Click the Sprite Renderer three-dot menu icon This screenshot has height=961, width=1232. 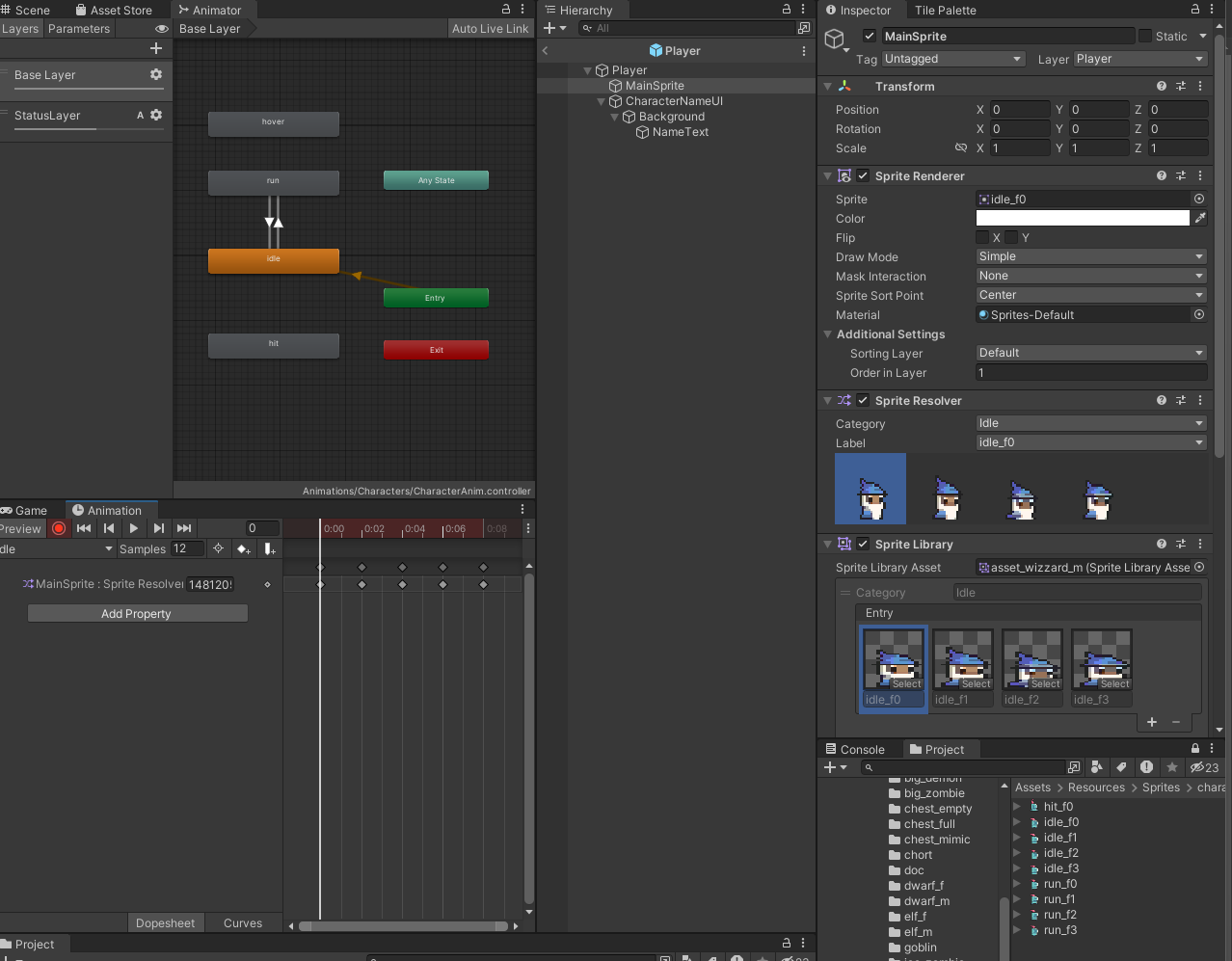[1199, 175]
